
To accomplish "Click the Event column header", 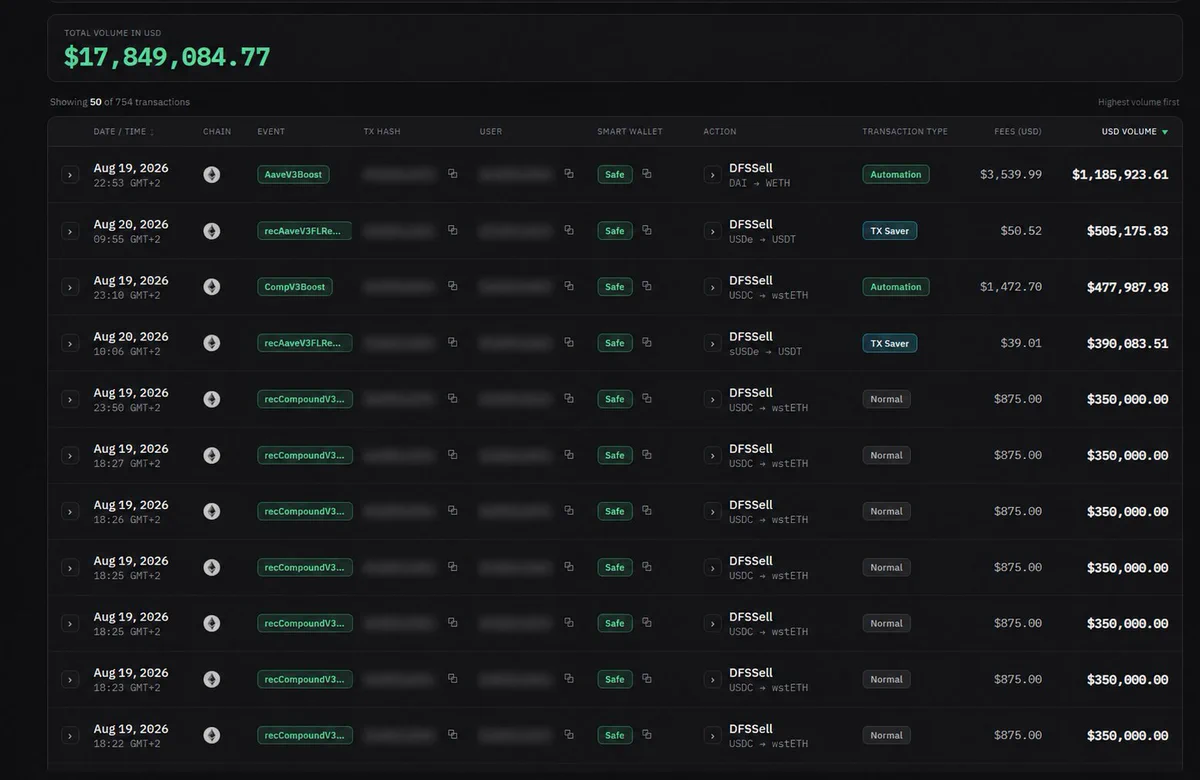I will click(271, 131).
